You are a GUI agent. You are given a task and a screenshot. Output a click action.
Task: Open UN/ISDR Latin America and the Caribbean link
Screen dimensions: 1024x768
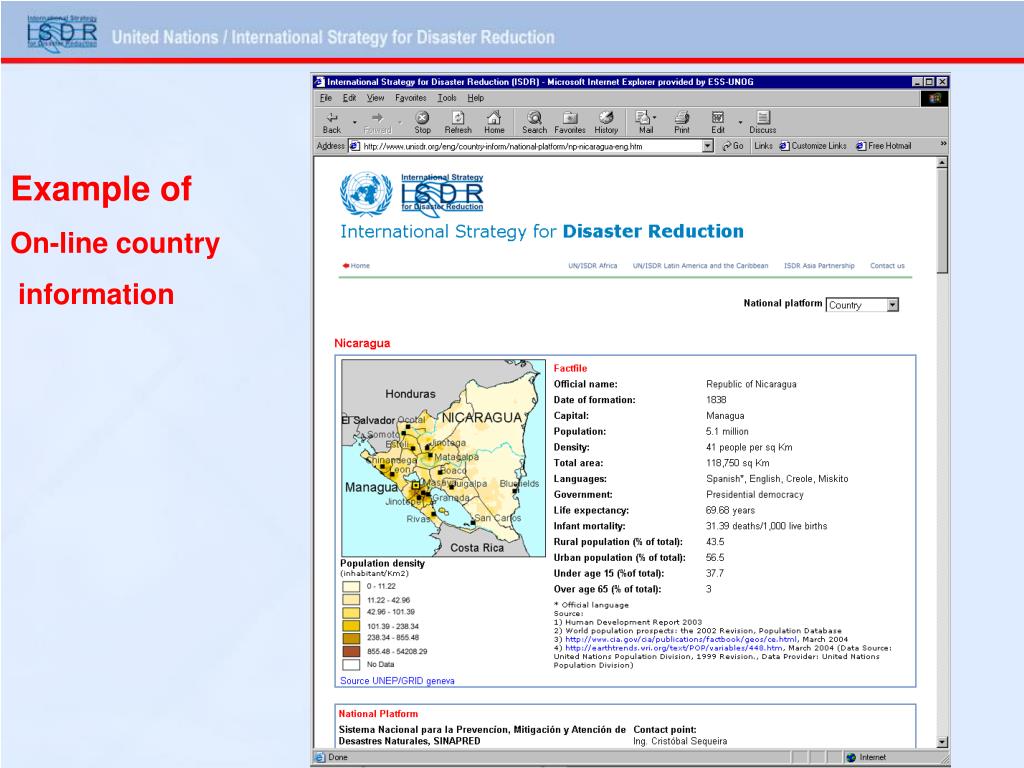tap(700, 266)
